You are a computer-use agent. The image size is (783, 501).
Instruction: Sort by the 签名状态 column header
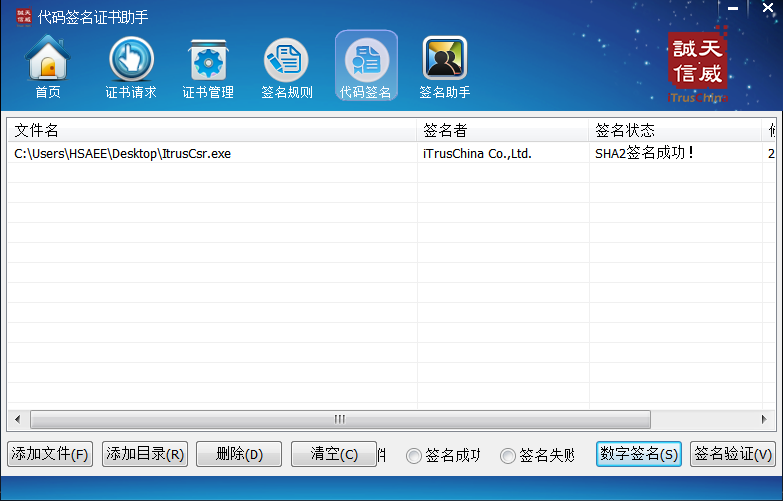point(675,130)
